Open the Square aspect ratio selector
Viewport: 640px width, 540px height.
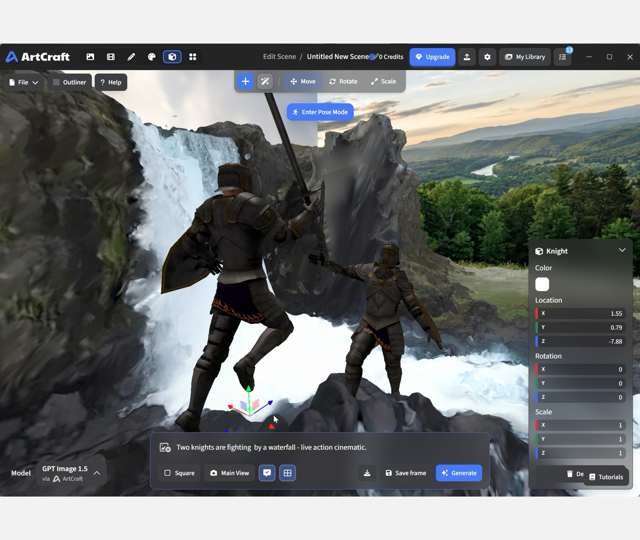point(179,473)
